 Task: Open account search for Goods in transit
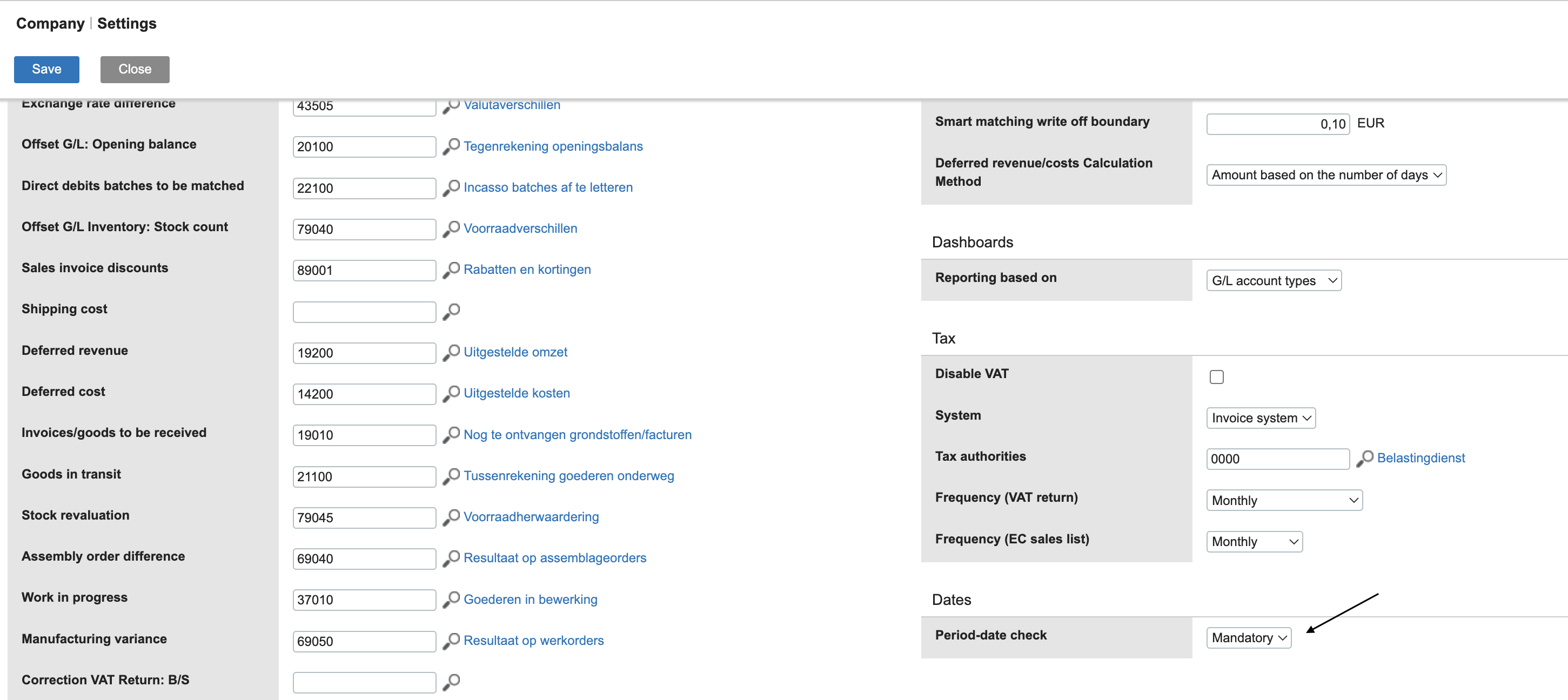pyautogui.click(x=451, y=476)
